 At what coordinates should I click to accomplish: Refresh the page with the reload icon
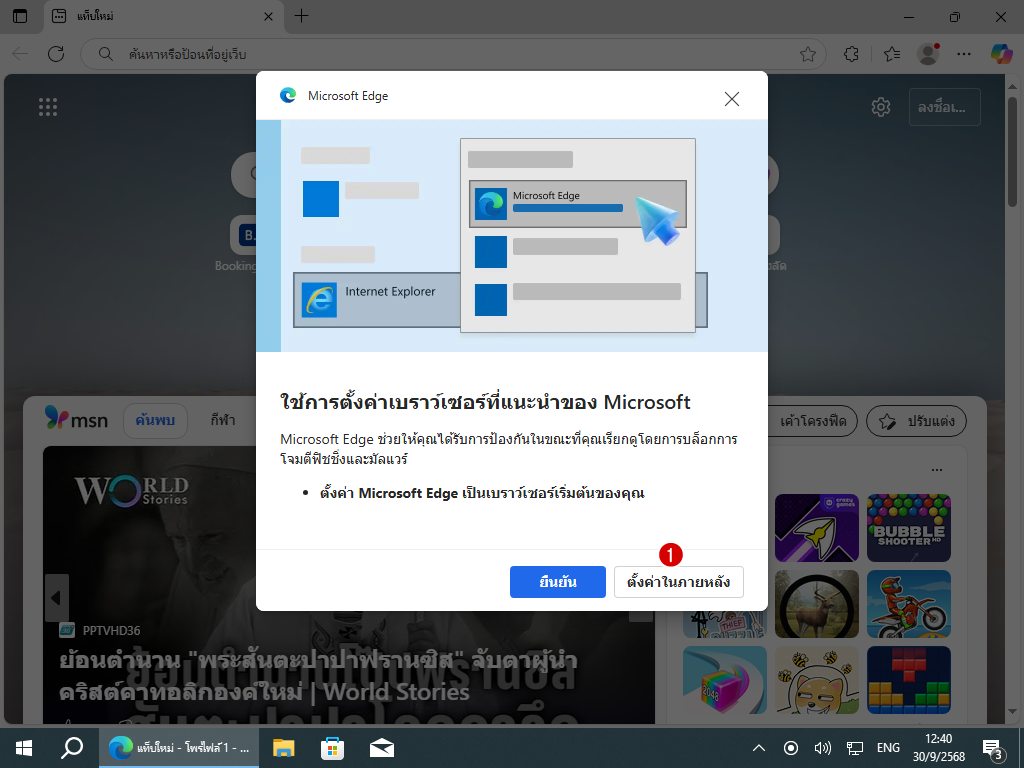pyautogui.click(x=56, y=54)
